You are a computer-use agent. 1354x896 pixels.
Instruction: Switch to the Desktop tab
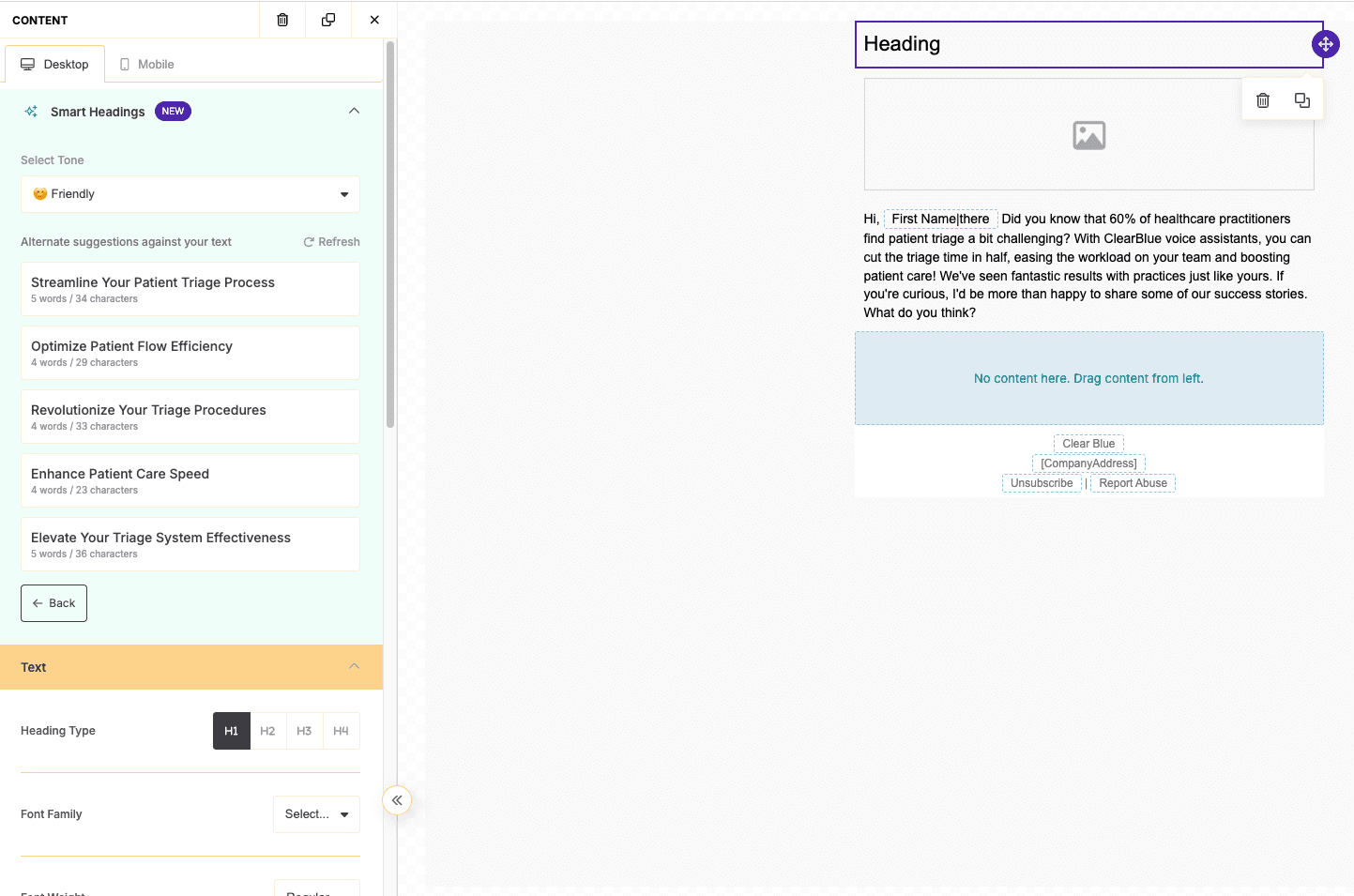pos(54,65)
